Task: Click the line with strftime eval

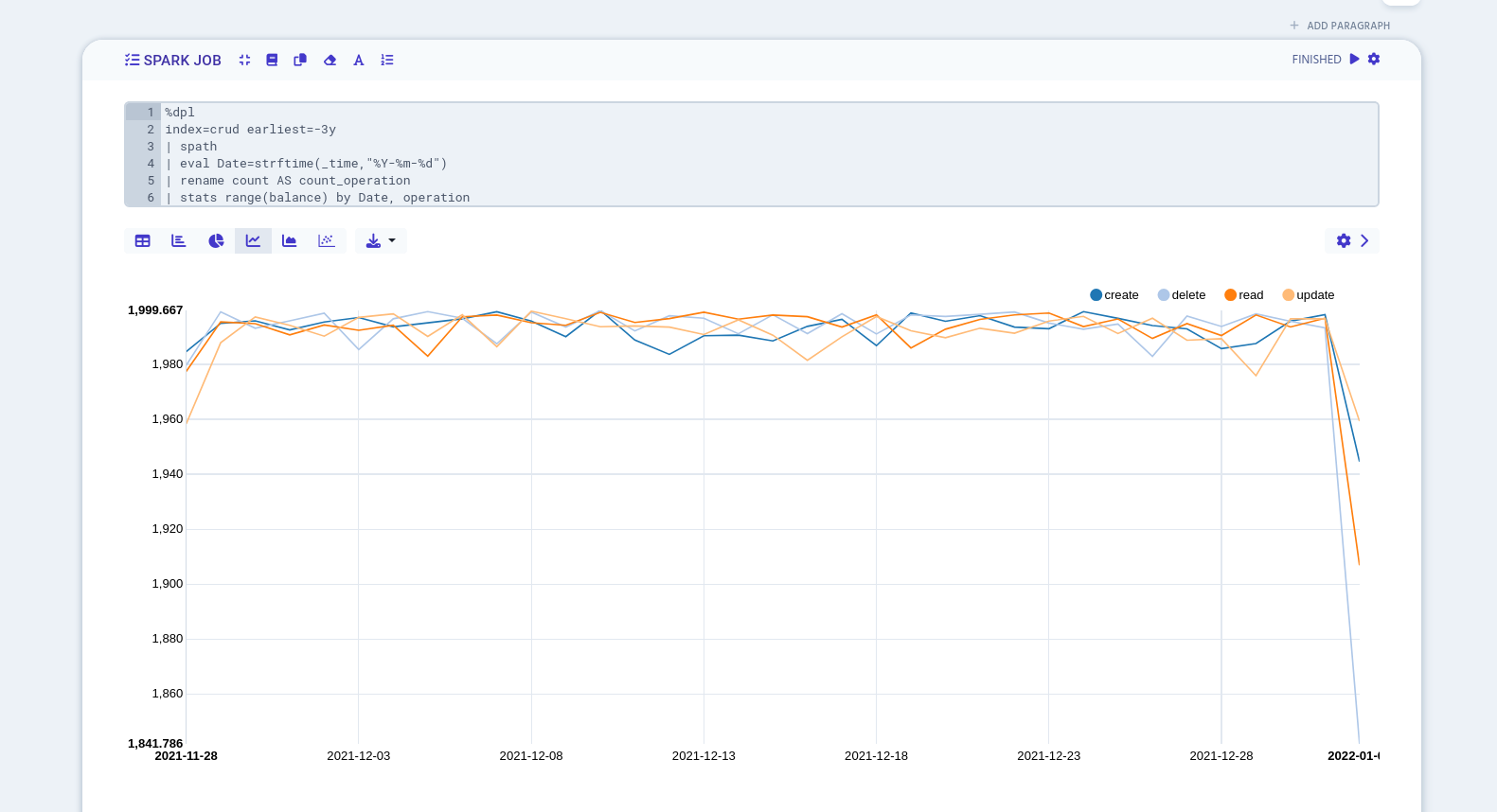Action: click(x=306, y=164)
